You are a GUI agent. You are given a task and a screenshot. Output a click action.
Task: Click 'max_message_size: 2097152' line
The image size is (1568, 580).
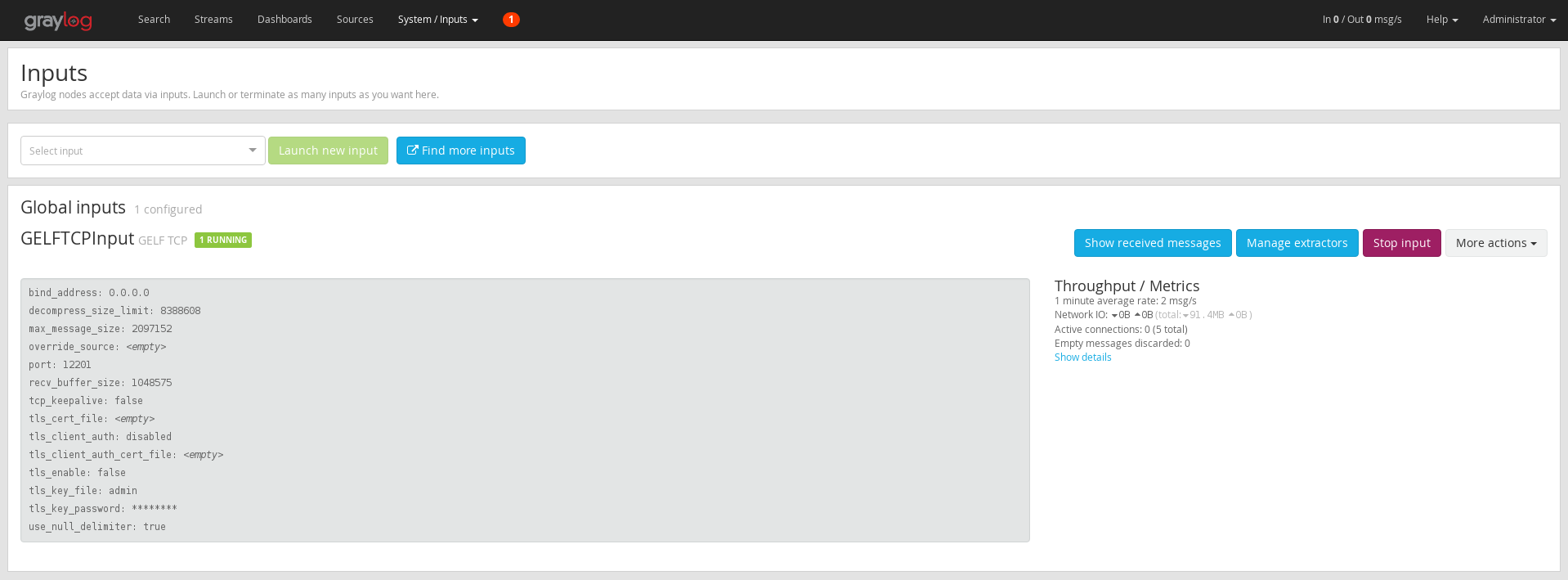tap(101, 329)
